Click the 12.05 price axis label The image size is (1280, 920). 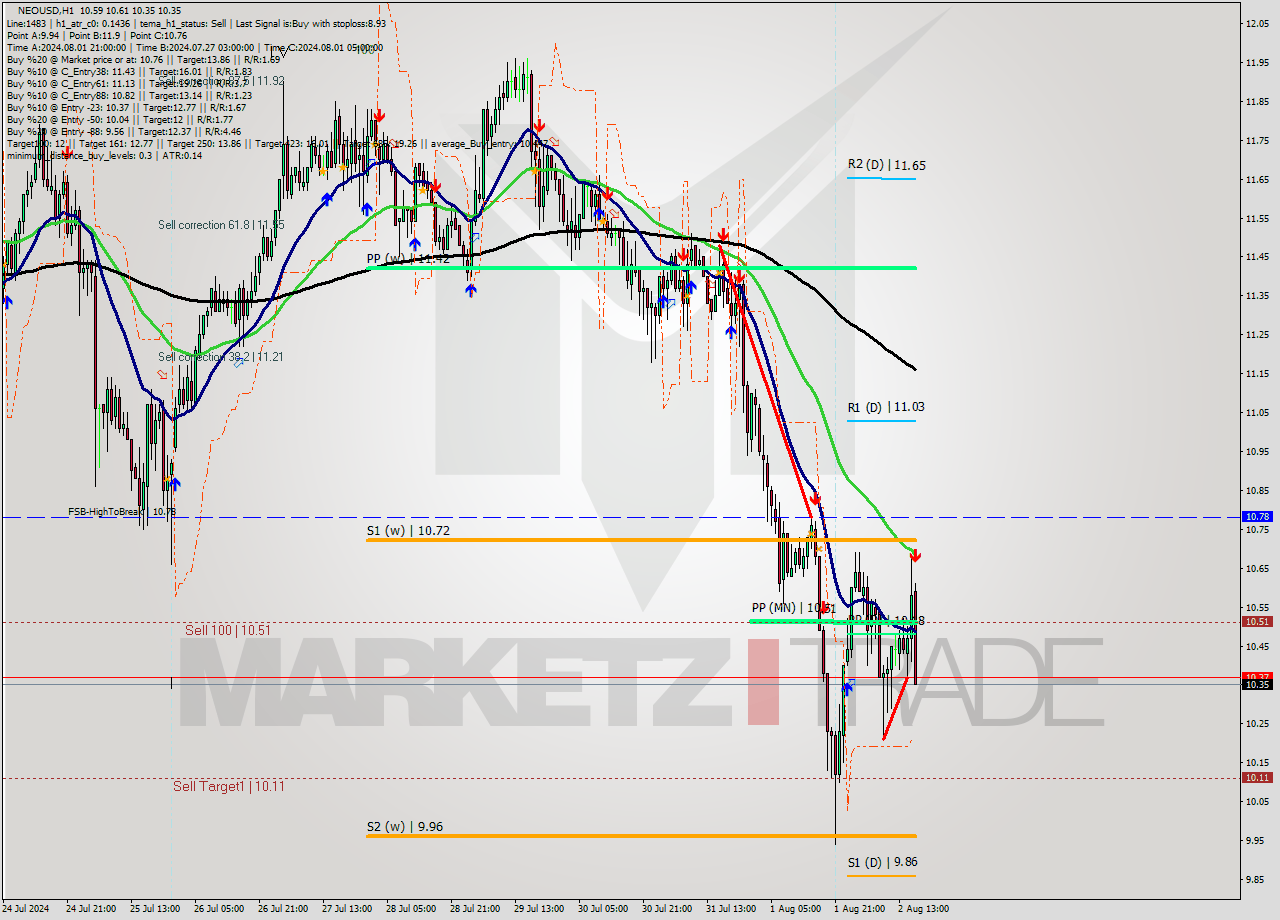[1257, 23]
